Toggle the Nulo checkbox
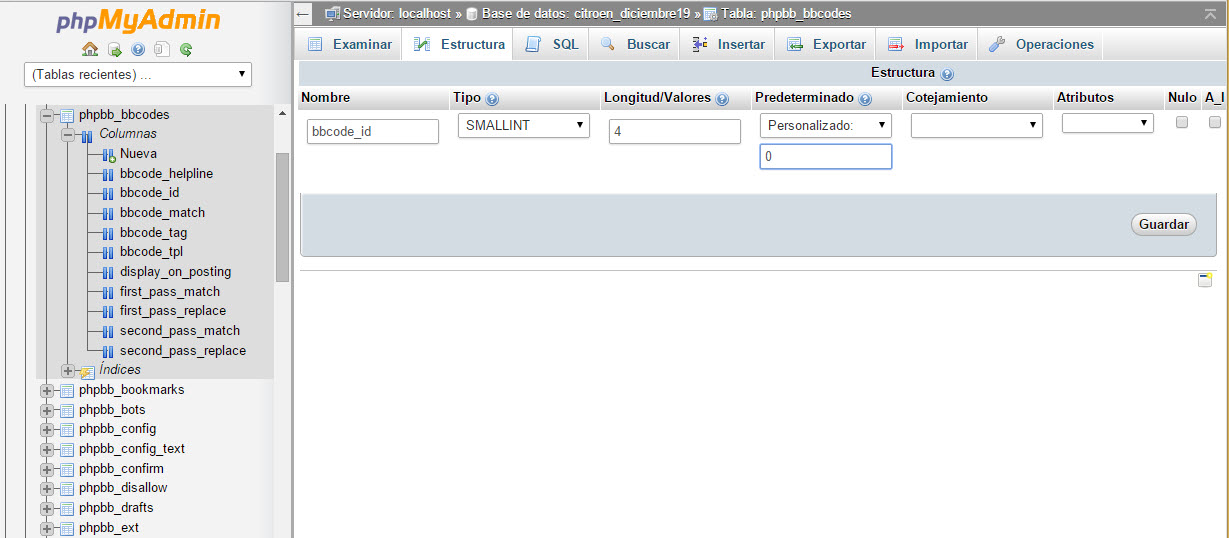Screen dimensions: 1229x538 pos(1181,122)
